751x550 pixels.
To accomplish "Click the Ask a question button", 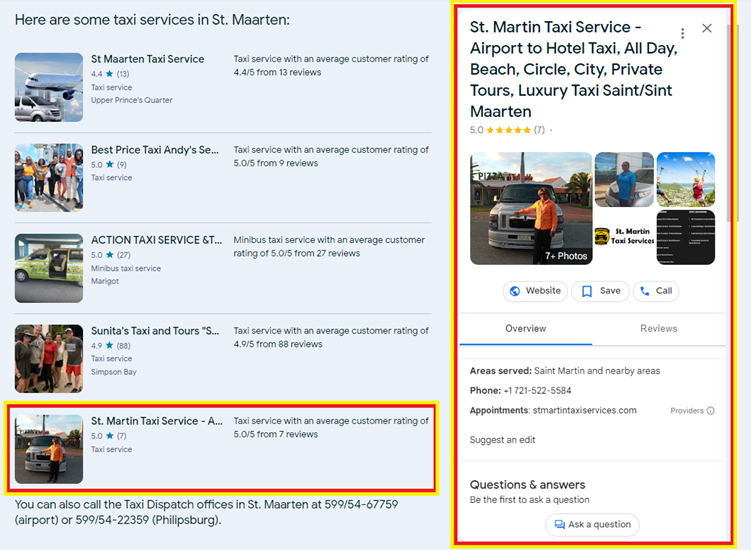I will pos(592,524).
